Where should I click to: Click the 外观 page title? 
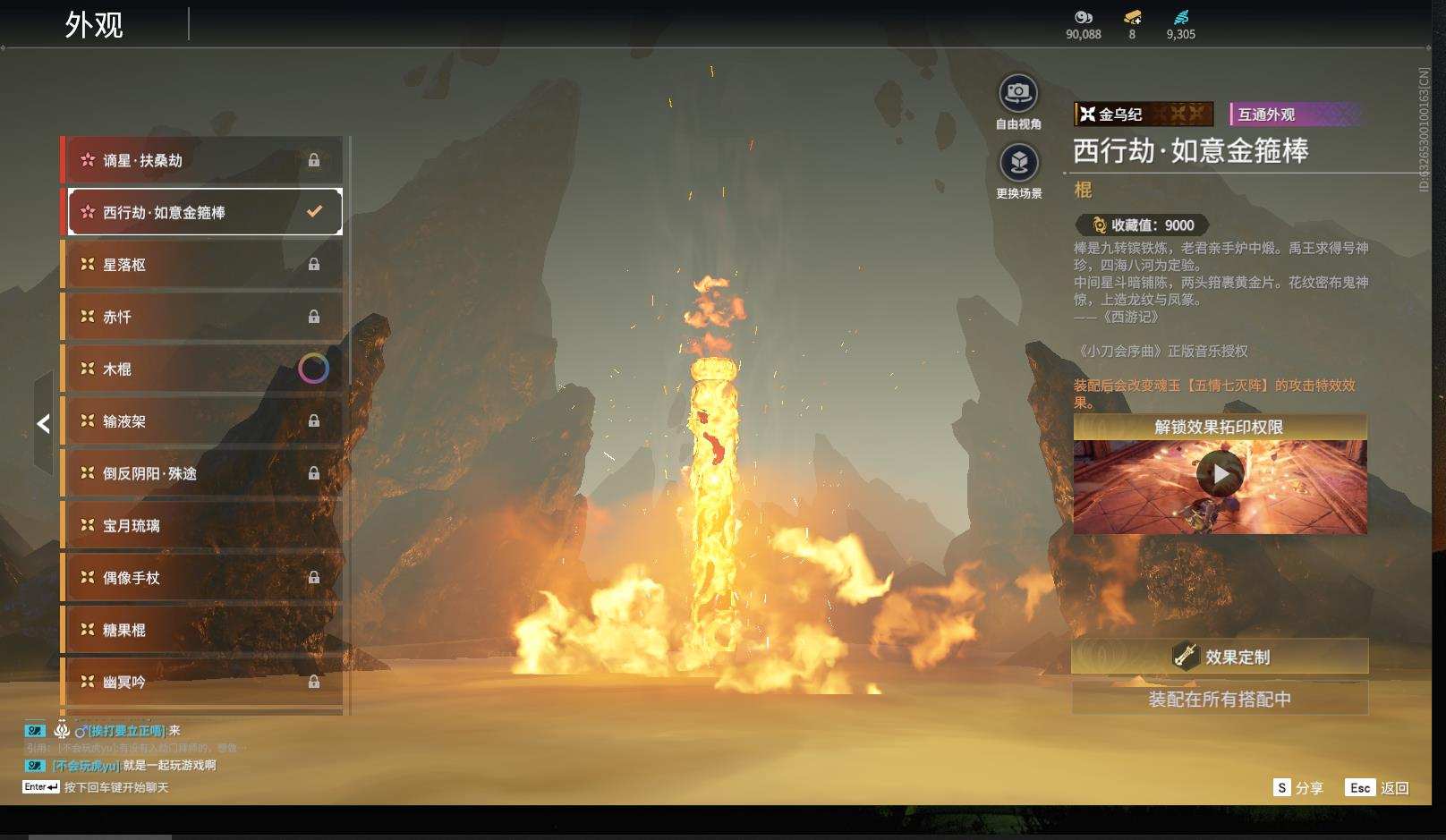coord(93,24)
